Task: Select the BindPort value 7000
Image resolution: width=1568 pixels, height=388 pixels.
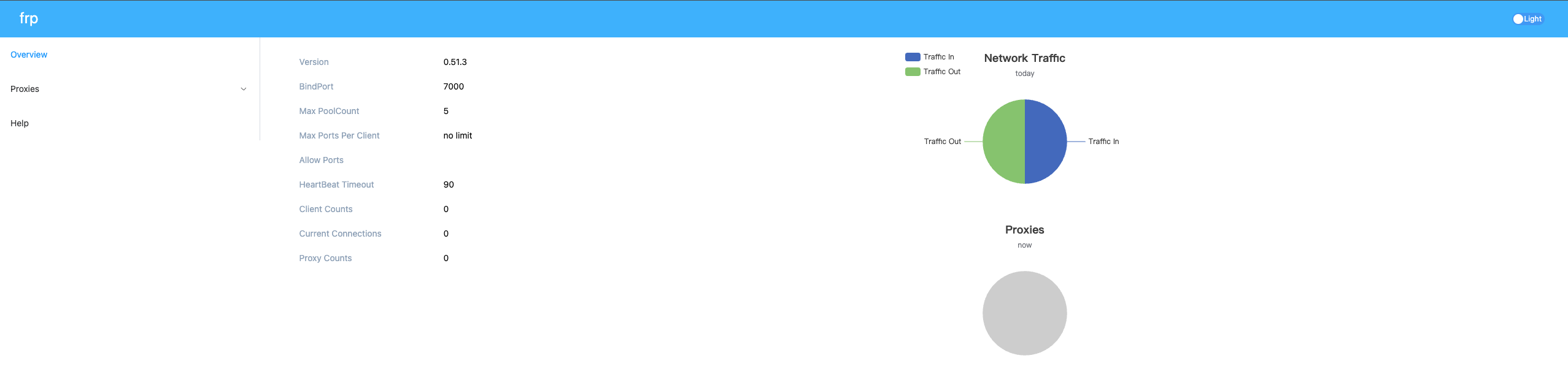Action: click(x=454, y=86)
